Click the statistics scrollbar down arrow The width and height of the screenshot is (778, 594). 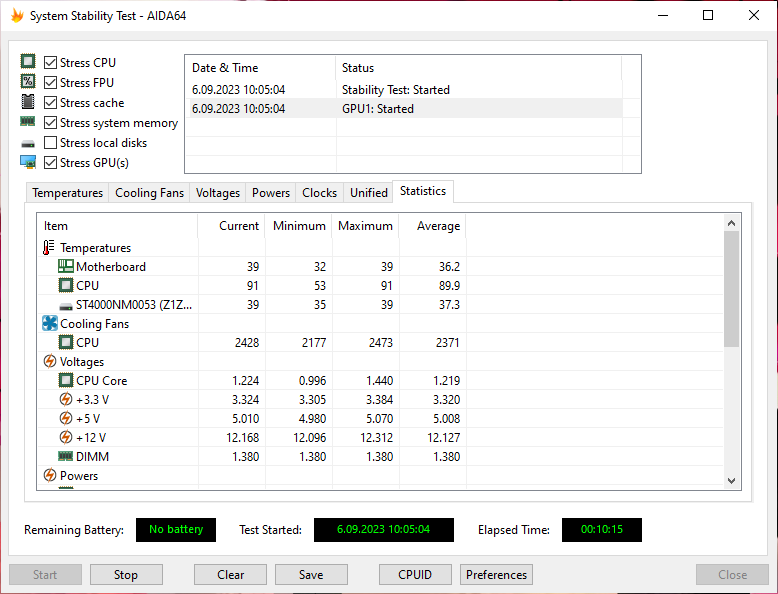coord(731,480)
